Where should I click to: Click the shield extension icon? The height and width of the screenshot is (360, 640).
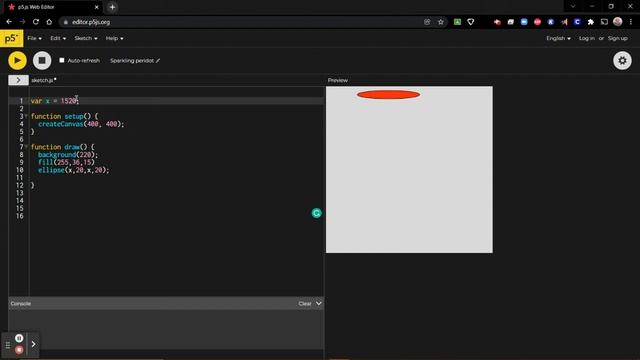point(471,22)
